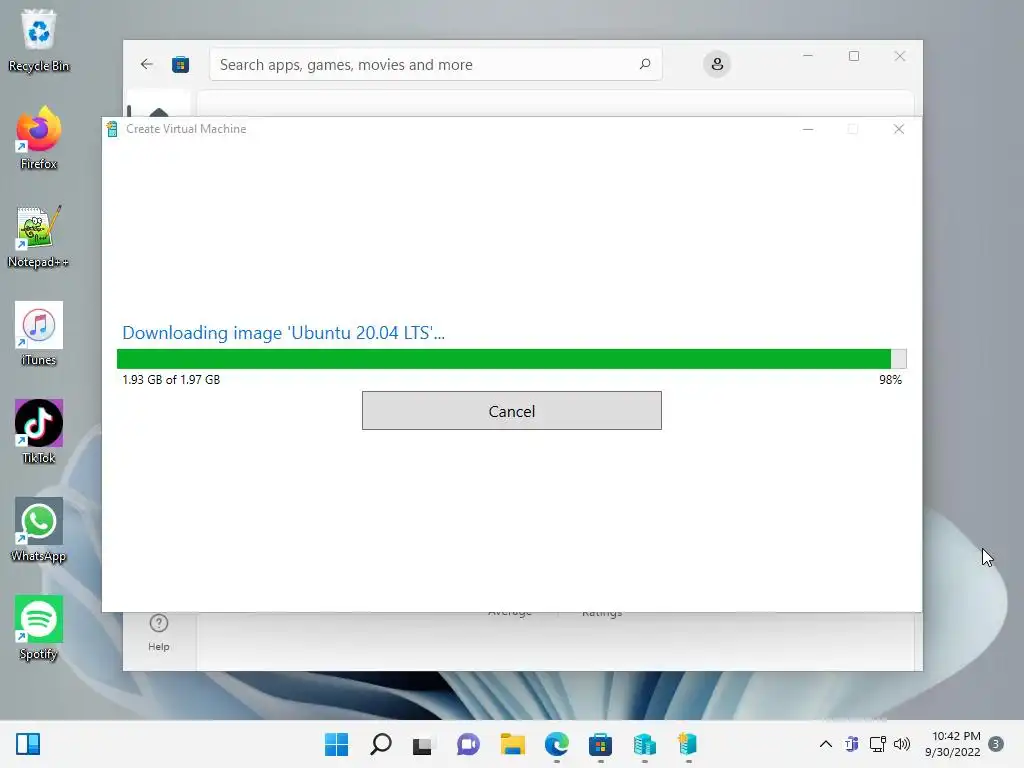
Task: Open notification count badge
Action: [996, 744]
